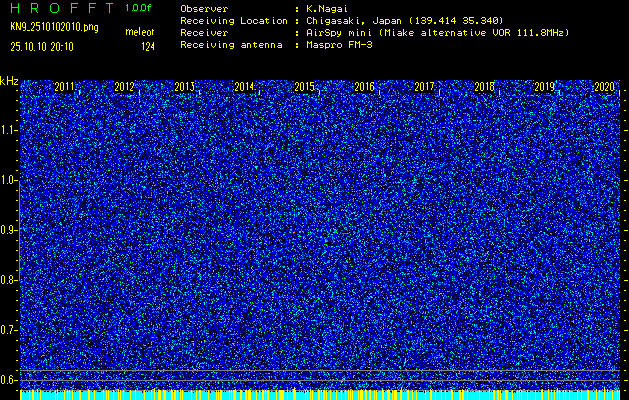
Task: Select the 2020 time marker
Action: [604, 87]
